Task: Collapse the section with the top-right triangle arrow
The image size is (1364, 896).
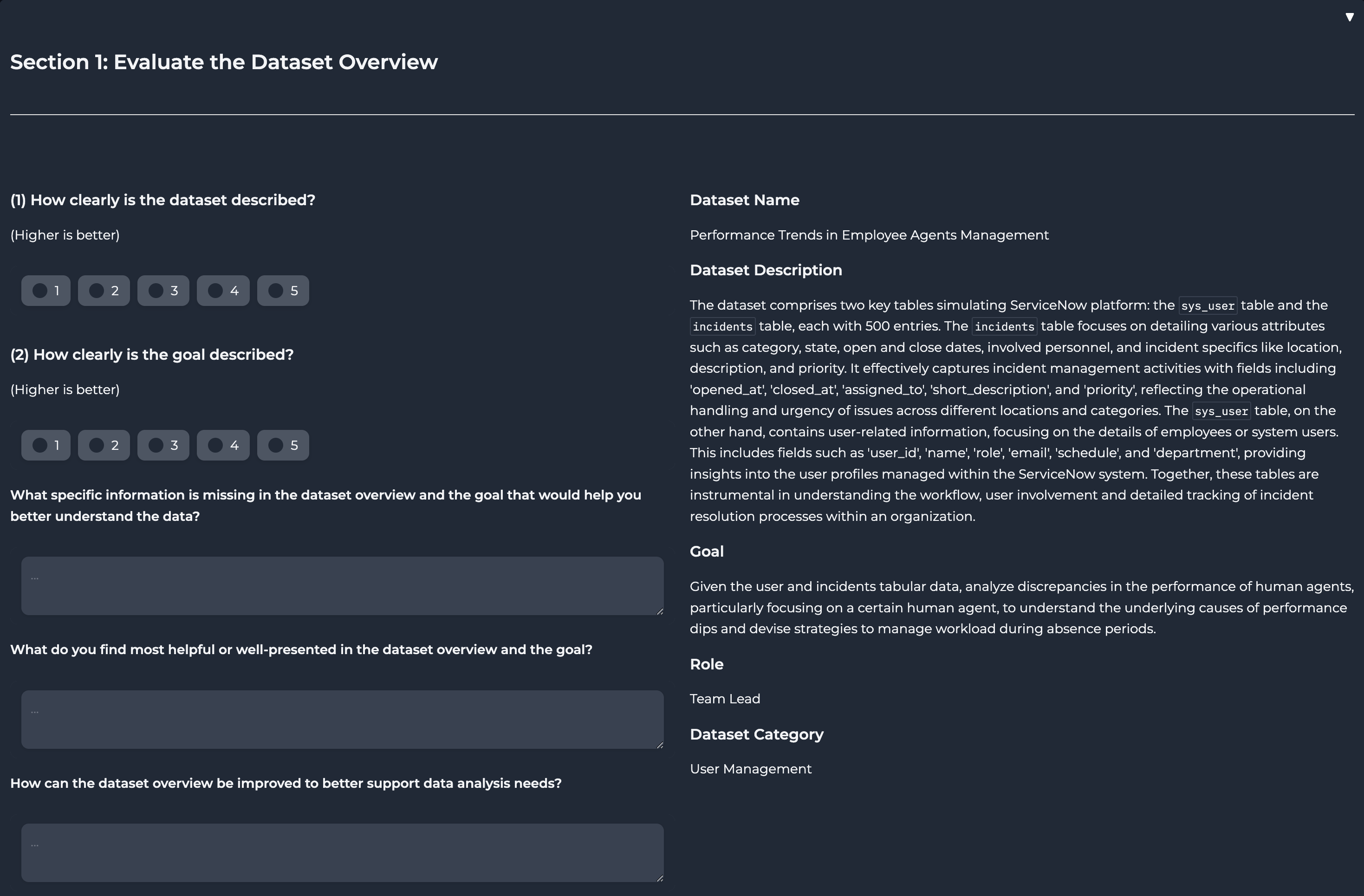Action: point(1349,17)
